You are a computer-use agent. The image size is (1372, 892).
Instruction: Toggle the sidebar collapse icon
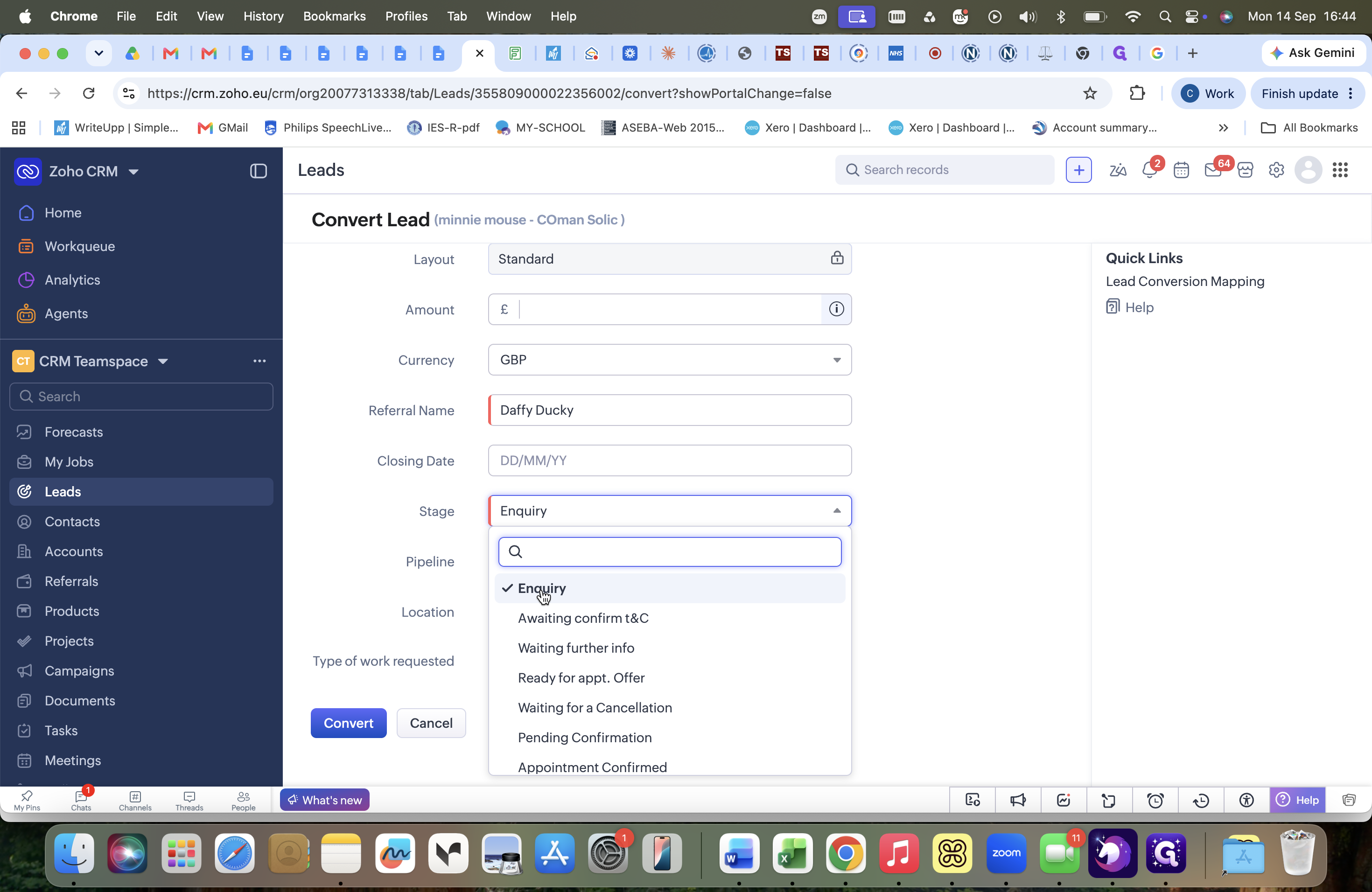pyautogui.click(x=258, y=171)
